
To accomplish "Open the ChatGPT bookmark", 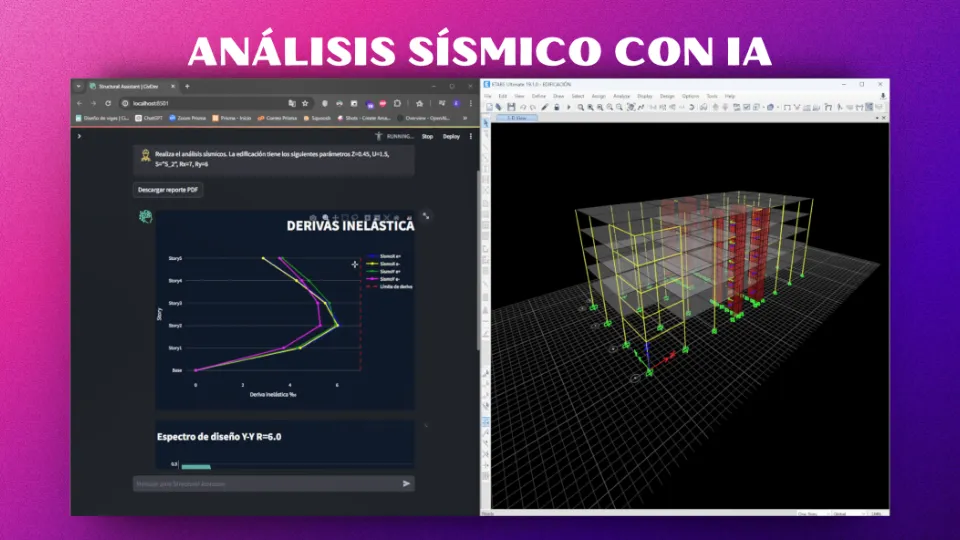I will coord(149,118).
